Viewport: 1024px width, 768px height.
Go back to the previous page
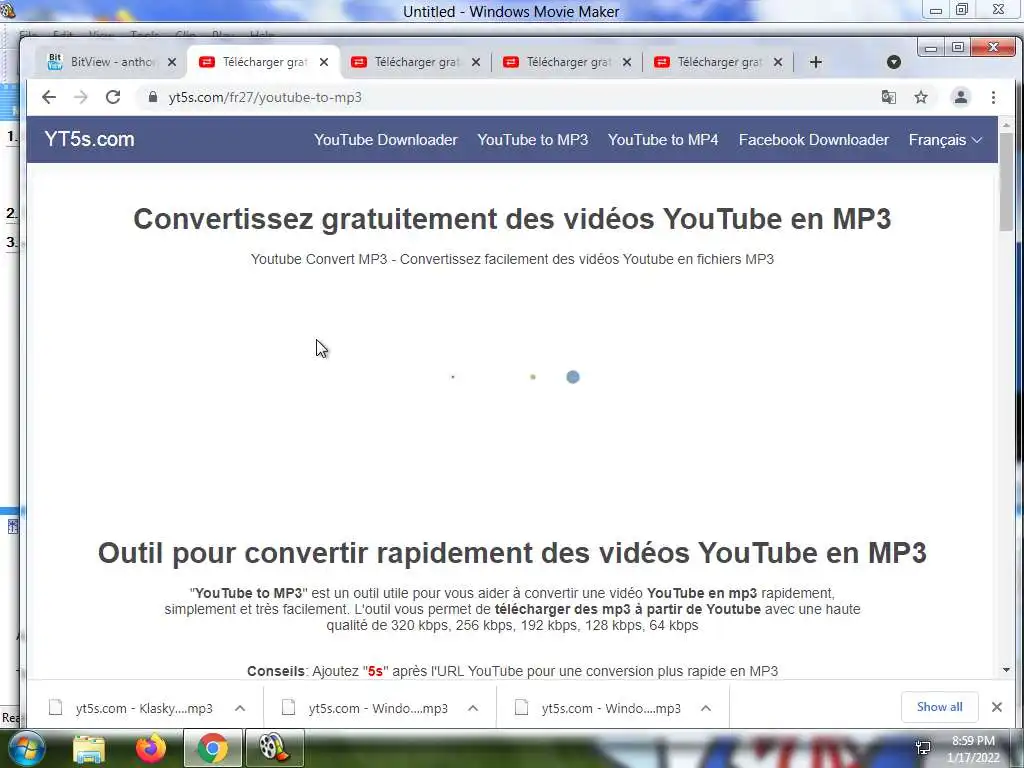coord(49,97)
